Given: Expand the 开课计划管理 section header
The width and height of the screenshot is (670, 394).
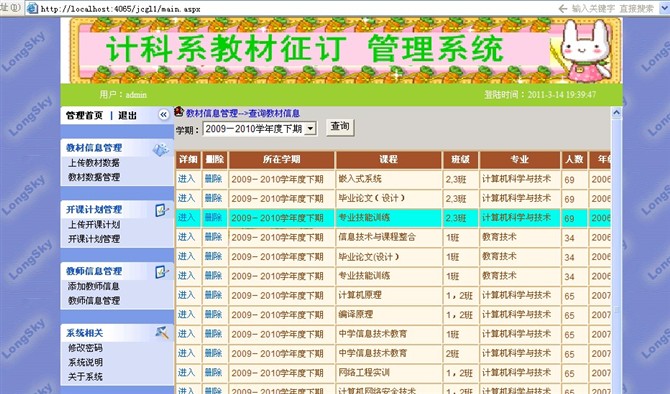Looking at the screenshot, I should click(x=94, y=209).
